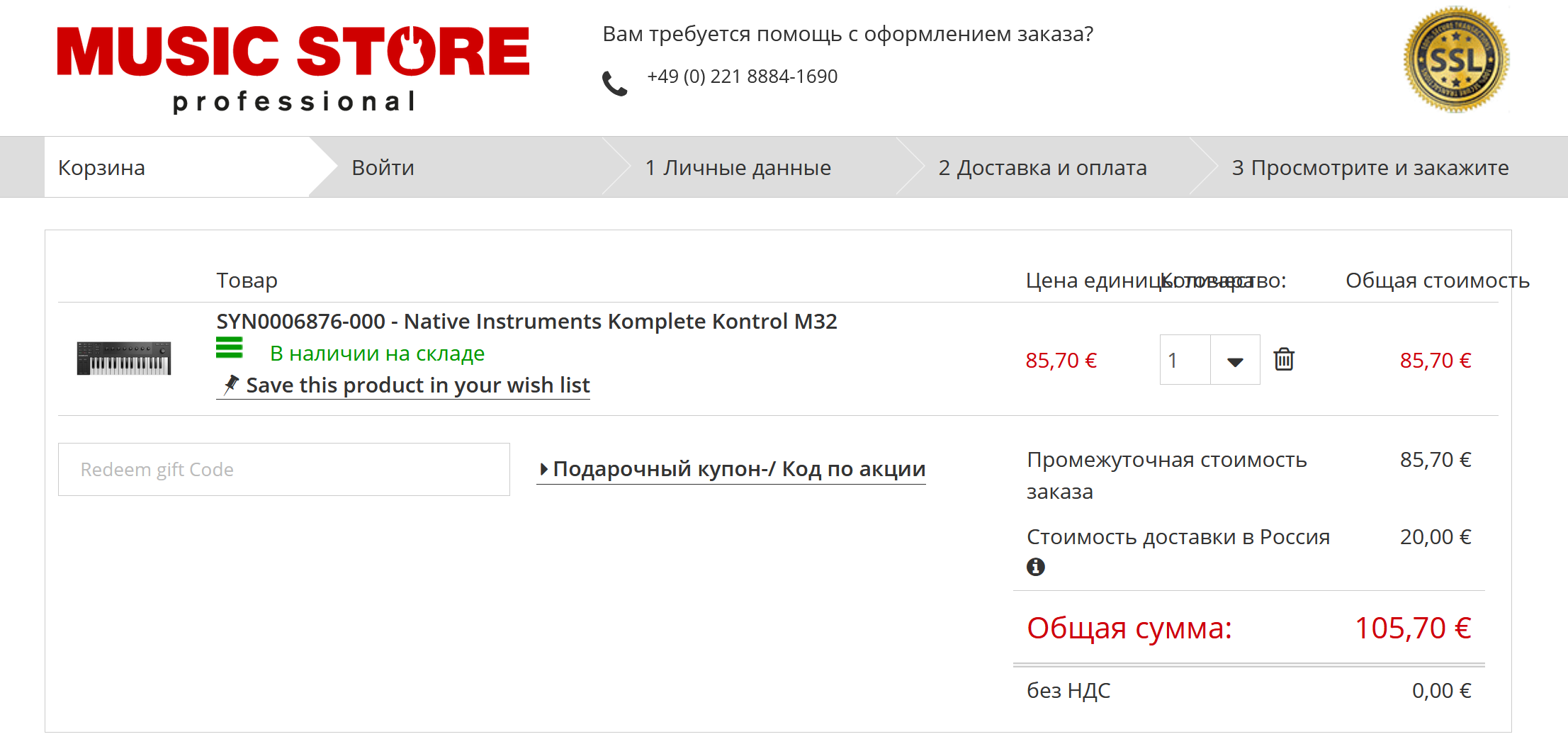
Task: Focus the Redeem gift Code field
Action: 284,470
